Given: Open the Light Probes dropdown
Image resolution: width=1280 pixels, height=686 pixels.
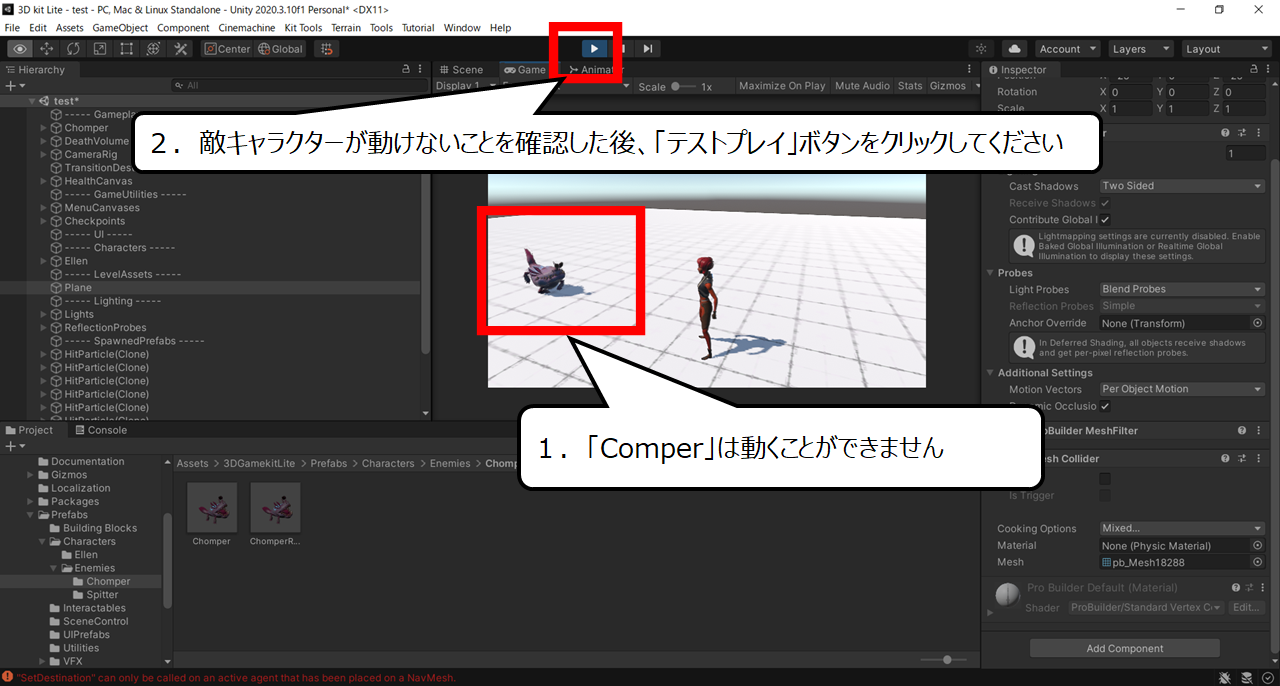Looking at the screenshot, I should pos(1182,289).
